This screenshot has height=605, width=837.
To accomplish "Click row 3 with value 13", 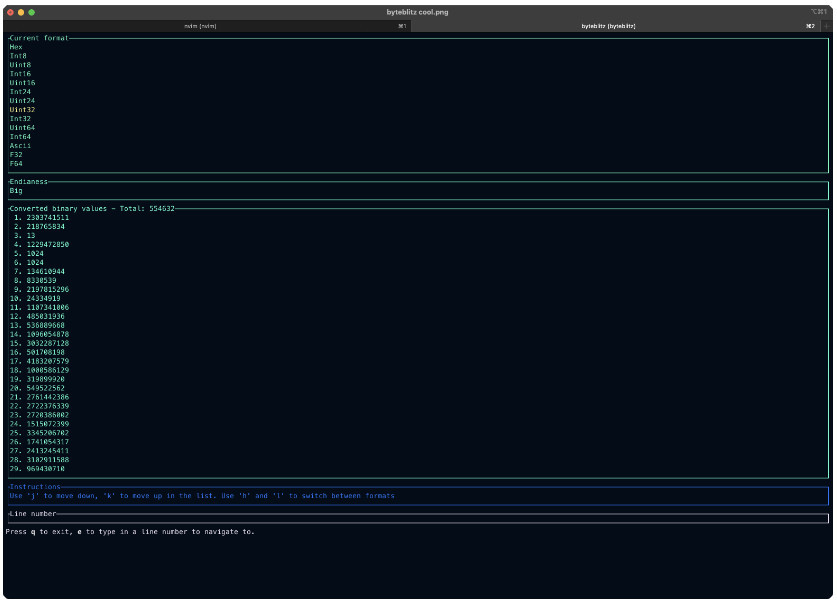I will (x=31, y=235).
